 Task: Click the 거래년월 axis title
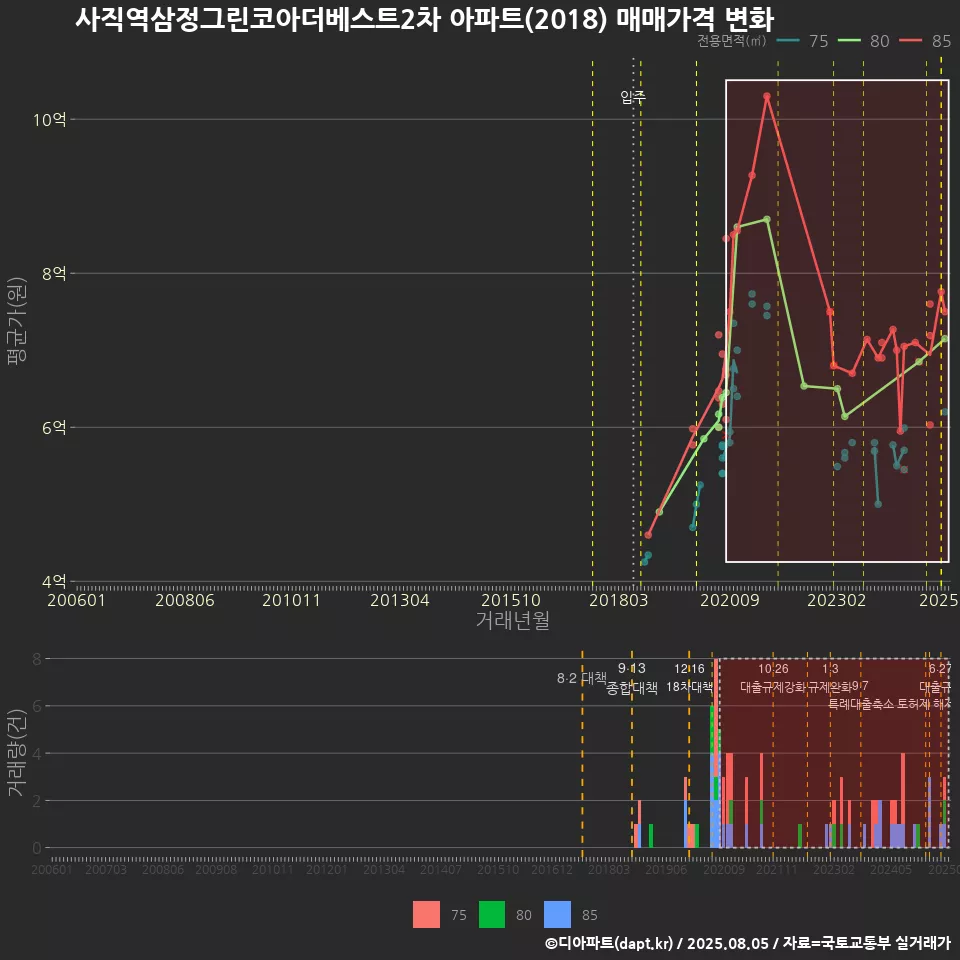[512, 620]
